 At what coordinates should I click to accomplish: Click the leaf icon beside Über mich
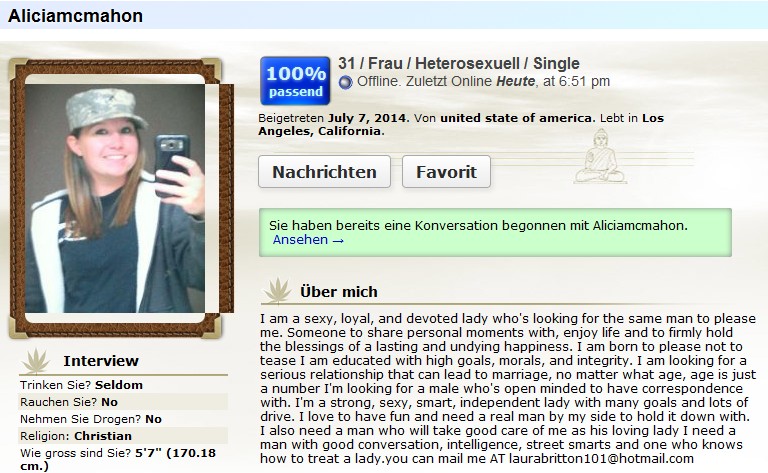click(x=278, y=290)
